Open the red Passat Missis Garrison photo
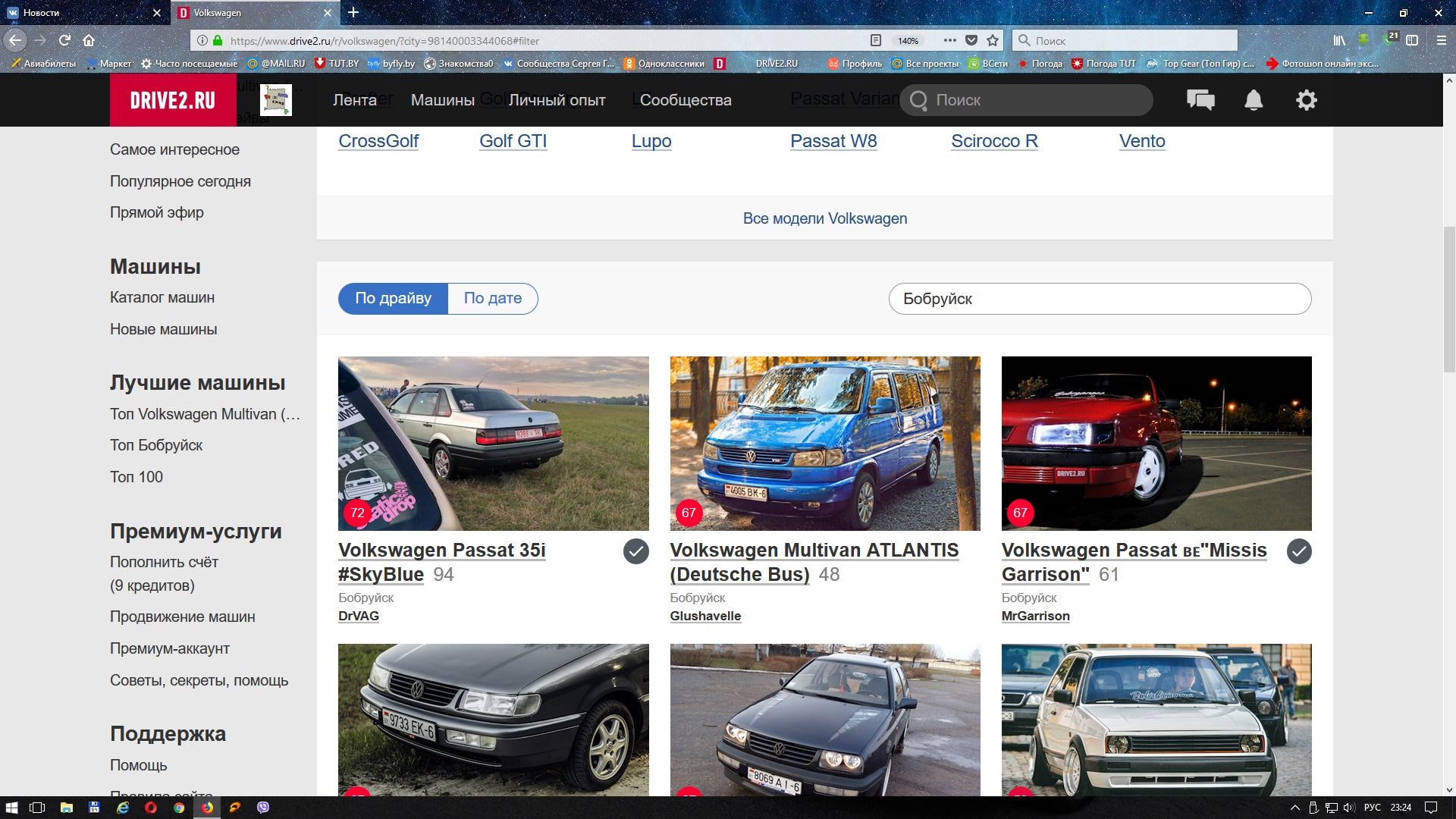 [1156, 444]
